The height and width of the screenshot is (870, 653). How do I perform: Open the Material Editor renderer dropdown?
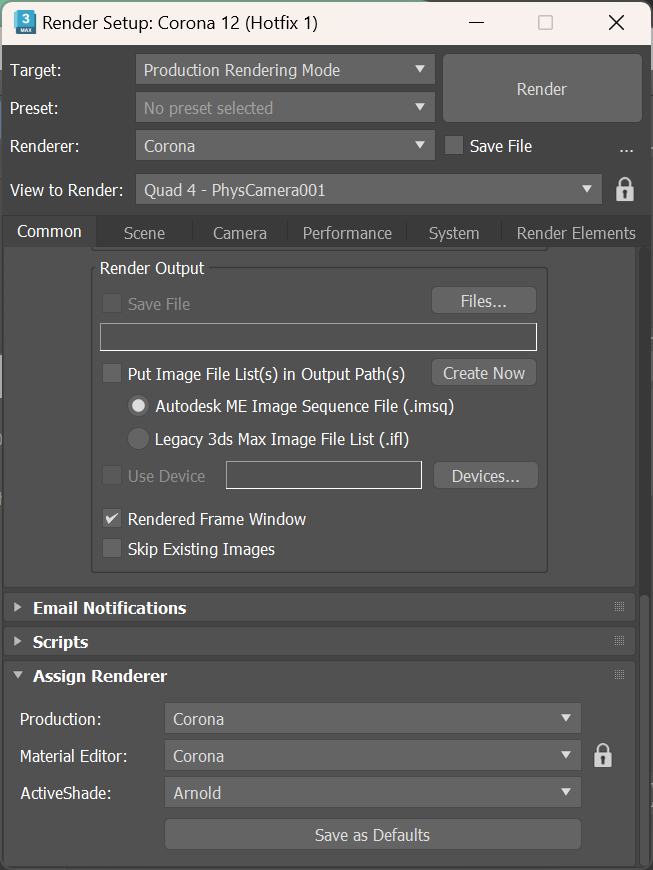click(373, 756)
